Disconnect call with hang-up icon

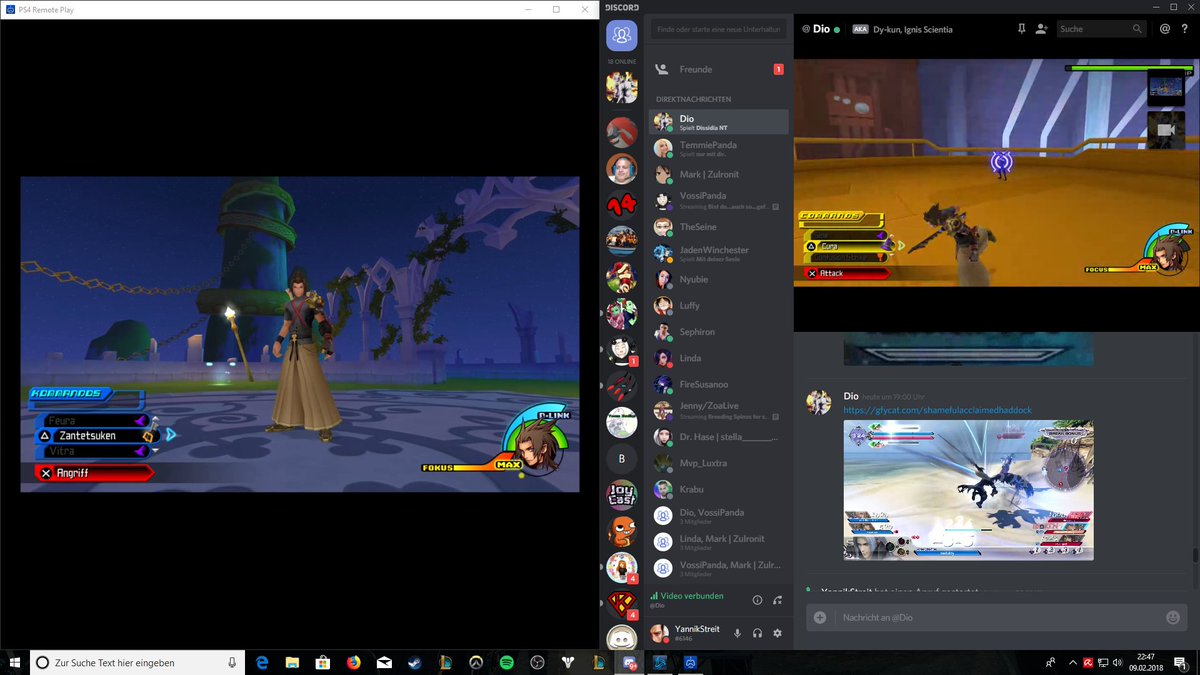point(778,600)
